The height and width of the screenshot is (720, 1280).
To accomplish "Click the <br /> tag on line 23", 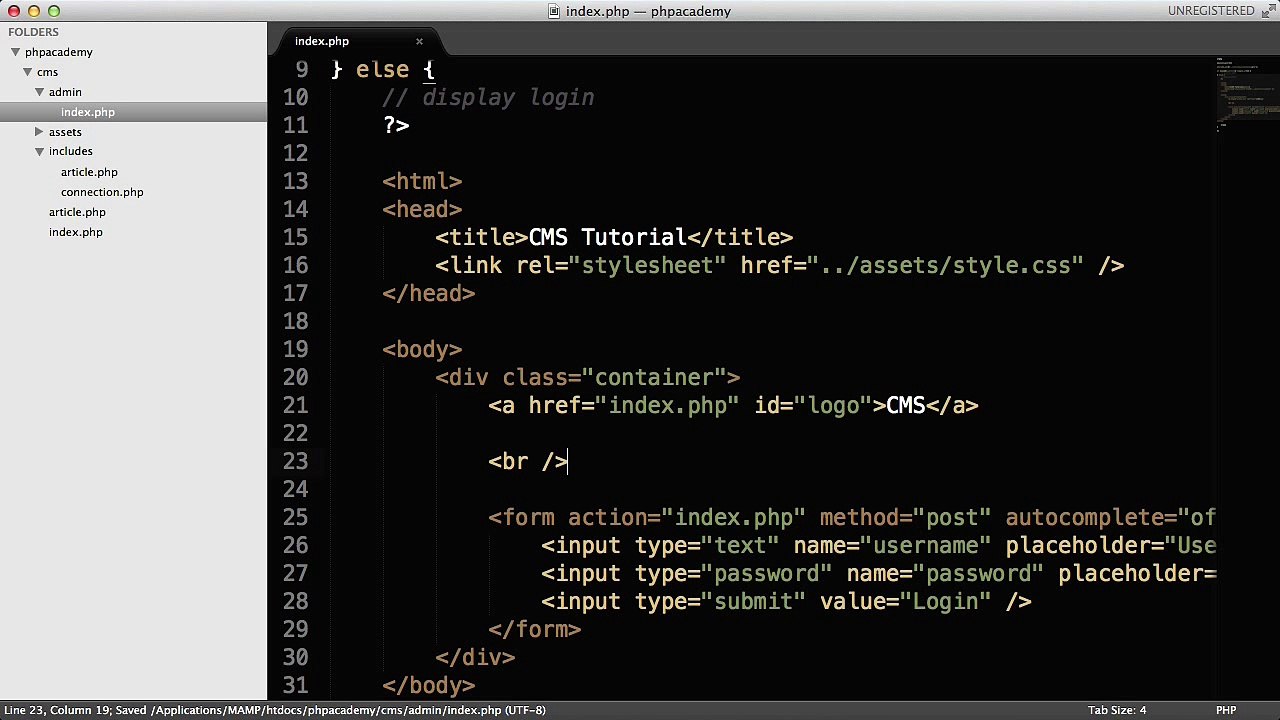I will (x=528, y=461).
